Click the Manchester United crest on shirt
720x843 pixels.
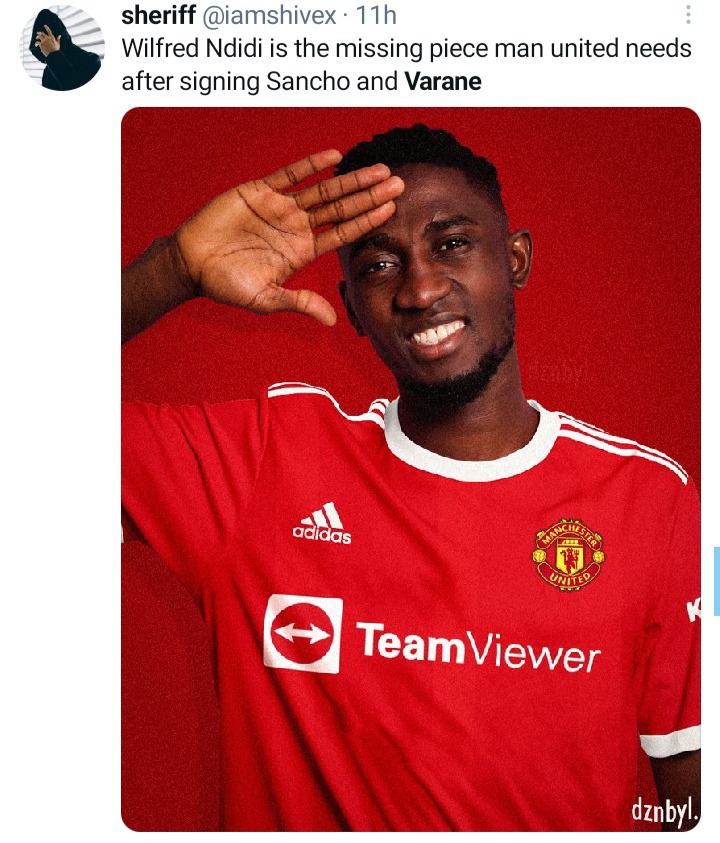tap(568, 554)
